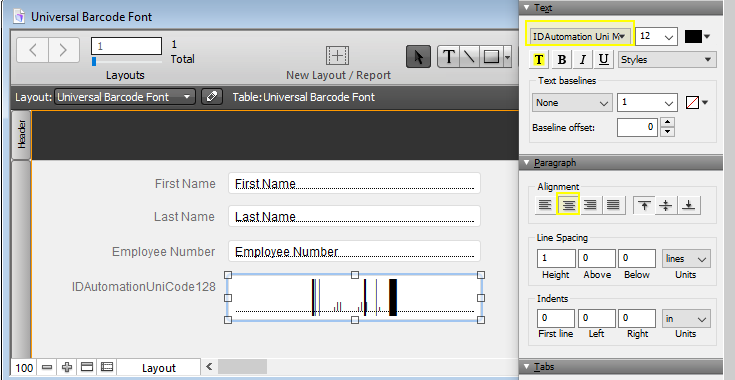This screenshot has height=380, width=735.
Task: Open text color swatch dropdown
Action: (698, 36)
